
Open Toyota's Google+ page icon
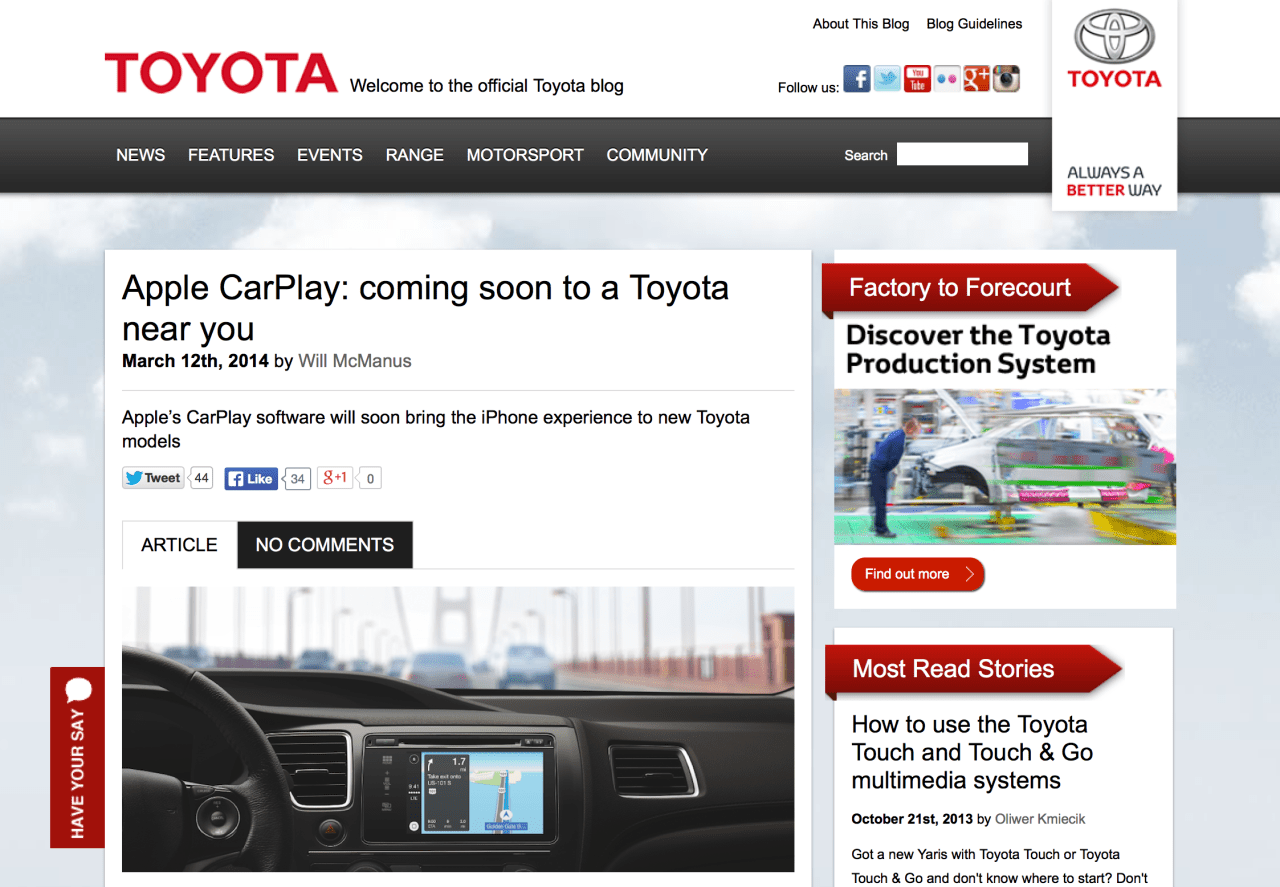[977, 78]
